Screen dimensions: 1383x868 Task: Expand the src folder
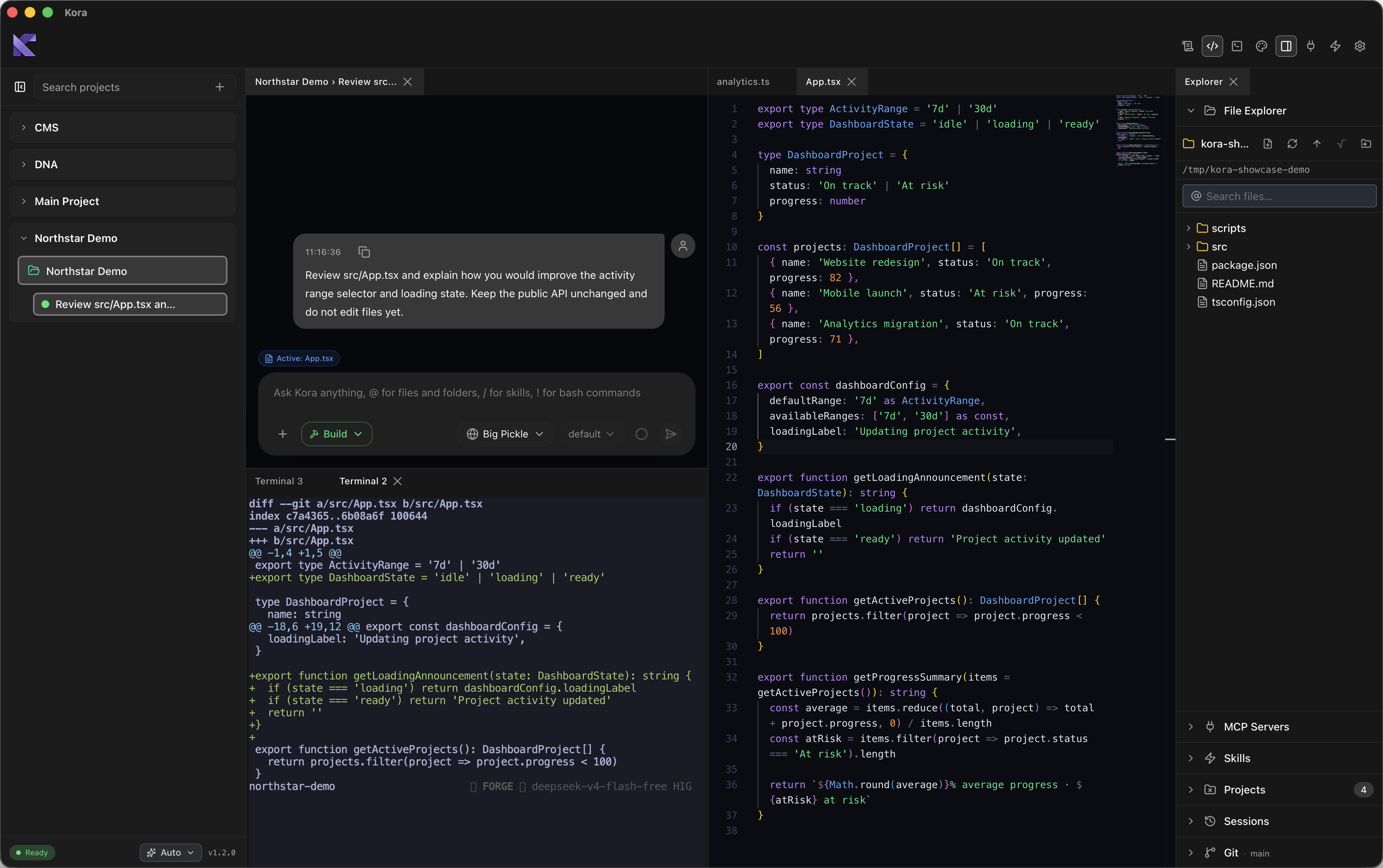coord(1279,246)
